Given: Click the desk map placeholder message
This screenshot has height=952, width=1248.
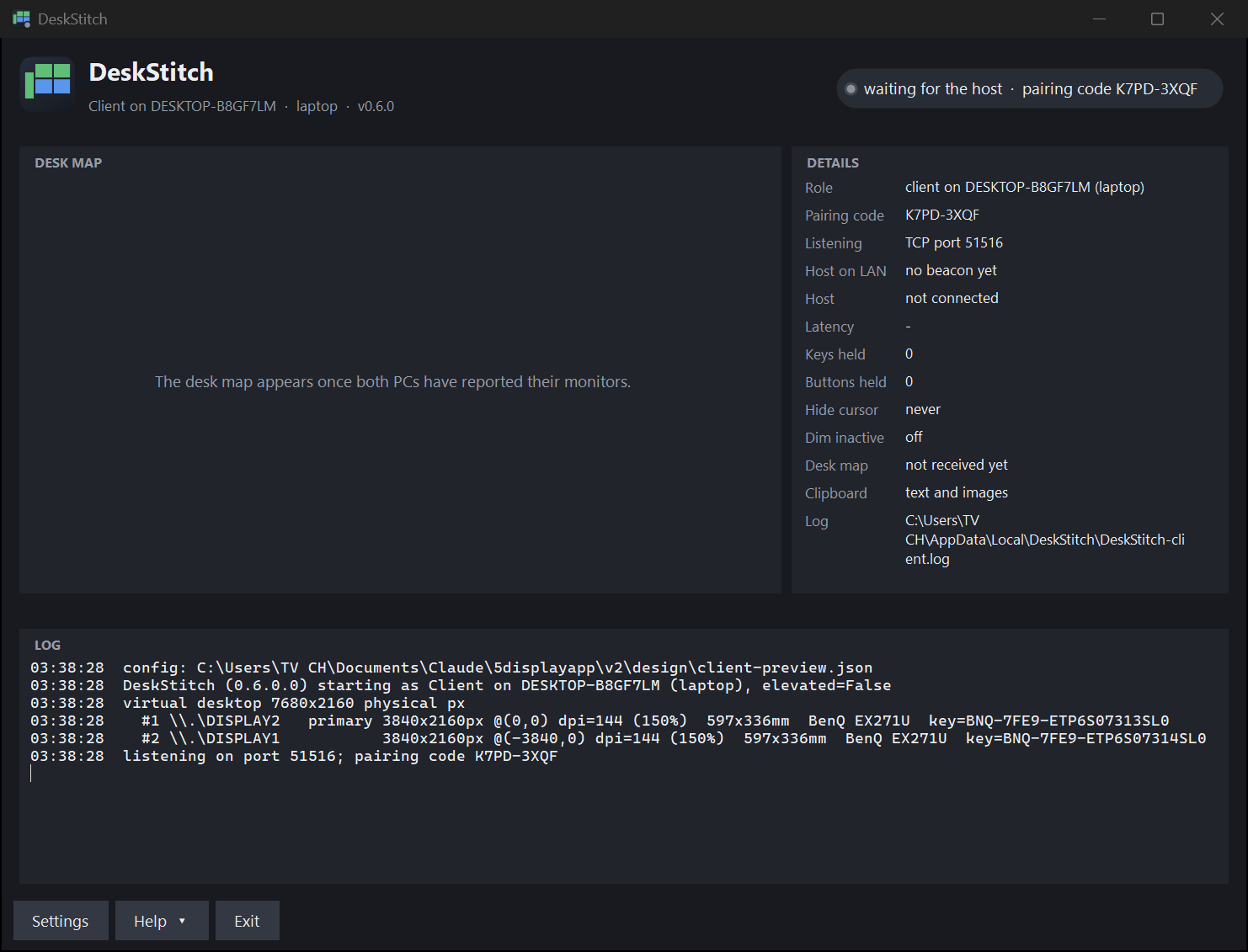Looking at the screenshot, I should point(392,382).
